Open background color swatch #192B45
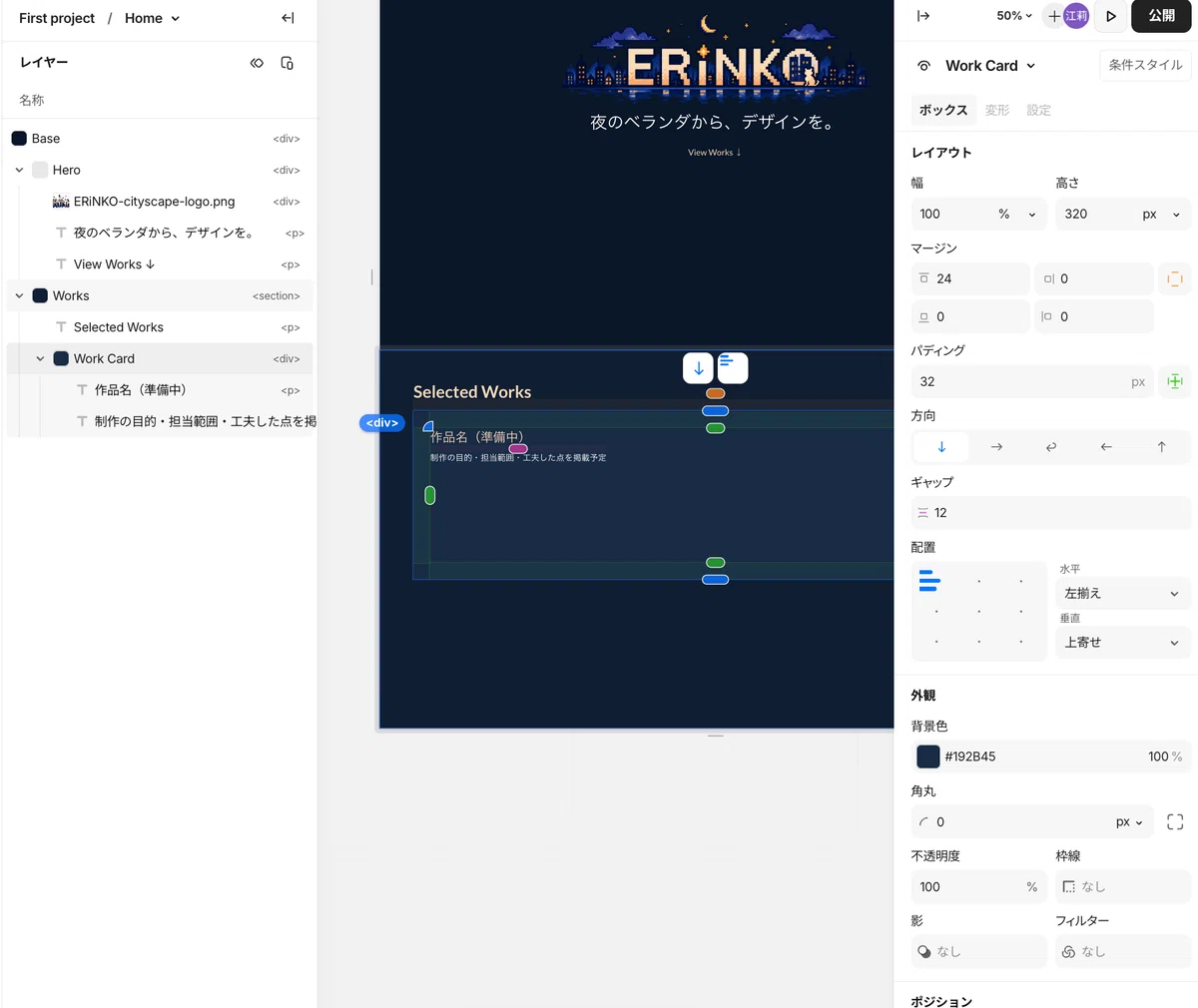 tap(928, 756)
